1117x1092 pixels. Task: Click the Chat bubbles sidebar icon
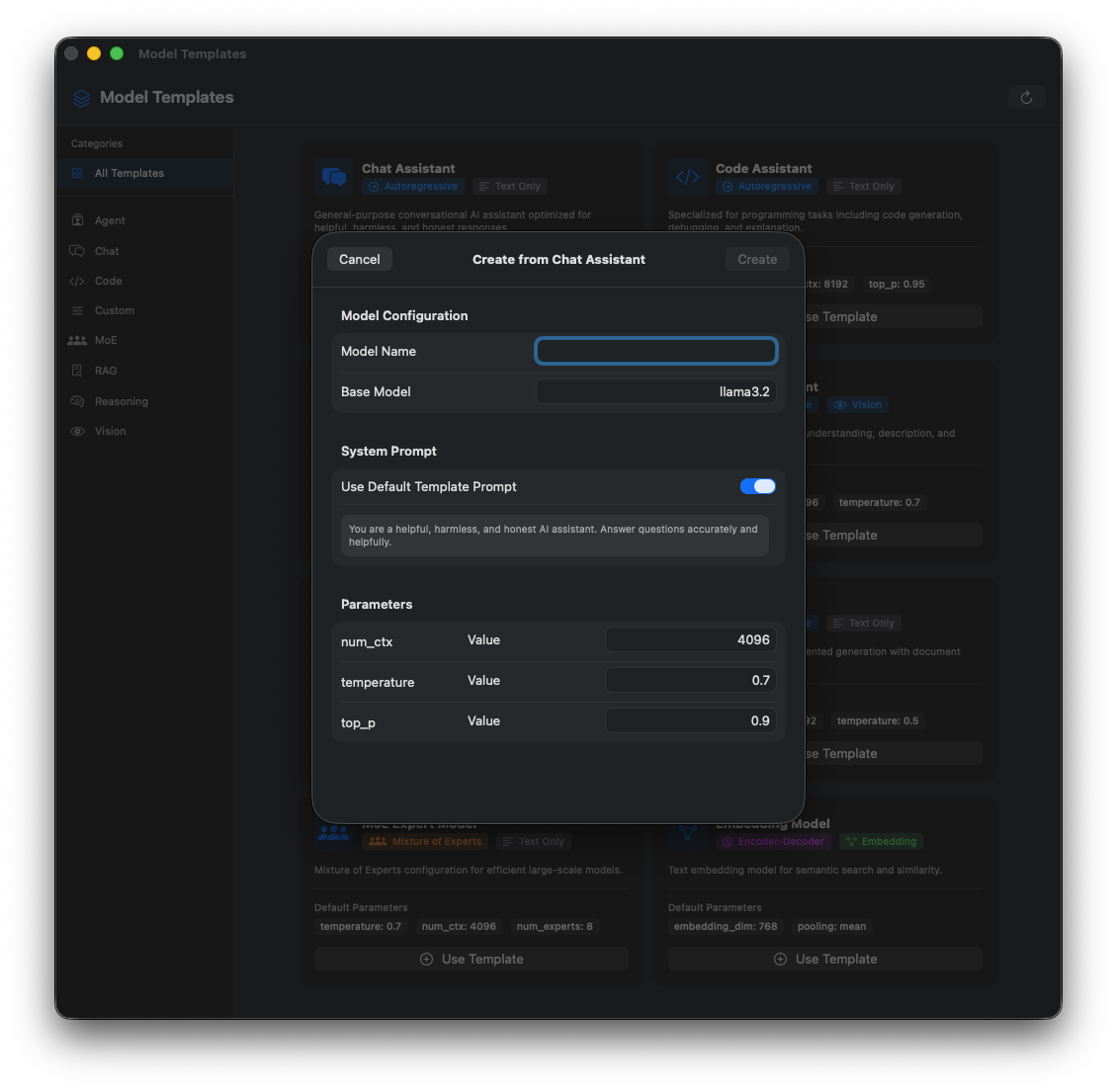pyautogui.click(x=77, y=251)
